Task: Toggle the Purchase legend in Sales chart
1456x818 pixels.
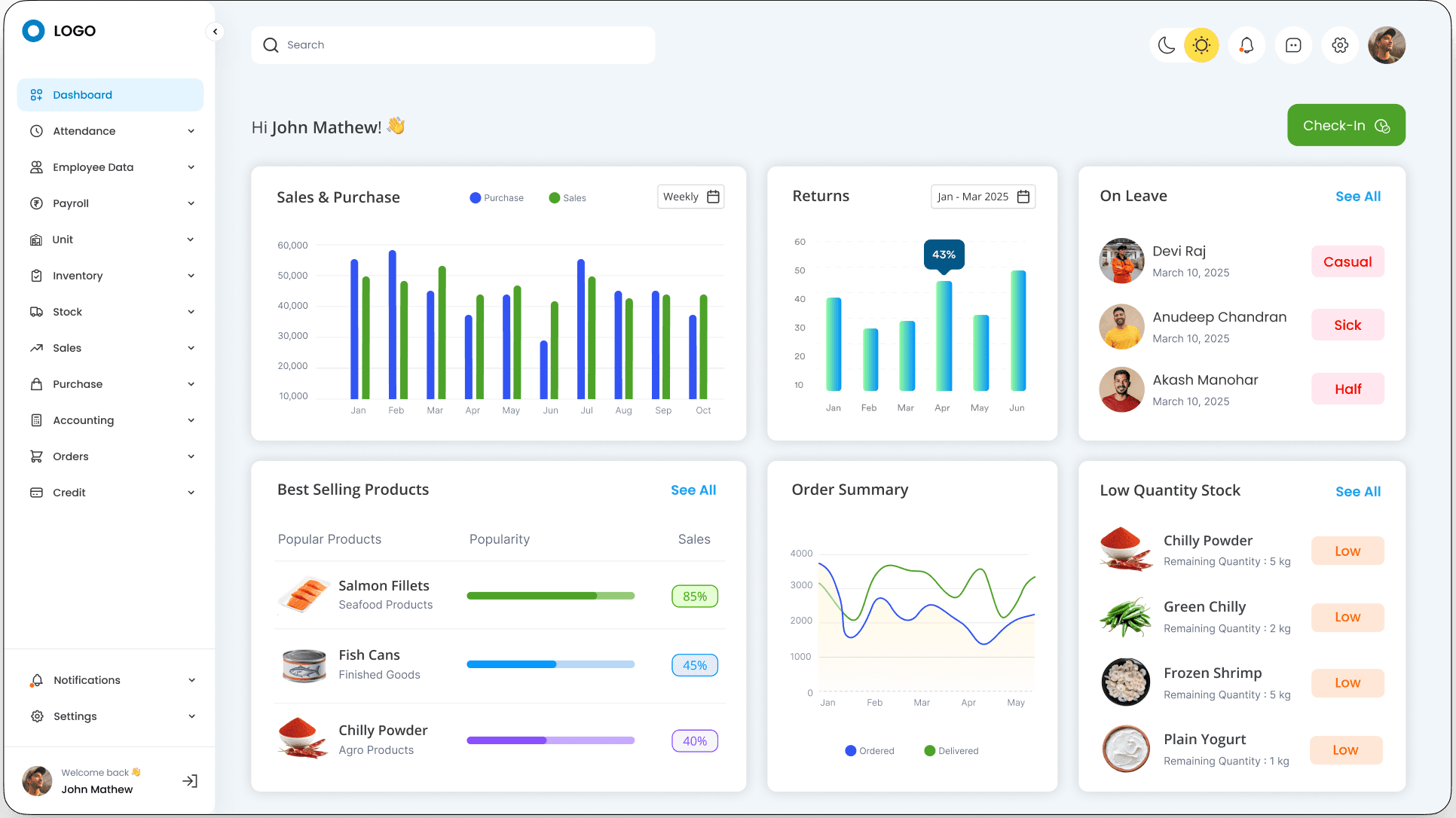Action: tap(496, 198)
